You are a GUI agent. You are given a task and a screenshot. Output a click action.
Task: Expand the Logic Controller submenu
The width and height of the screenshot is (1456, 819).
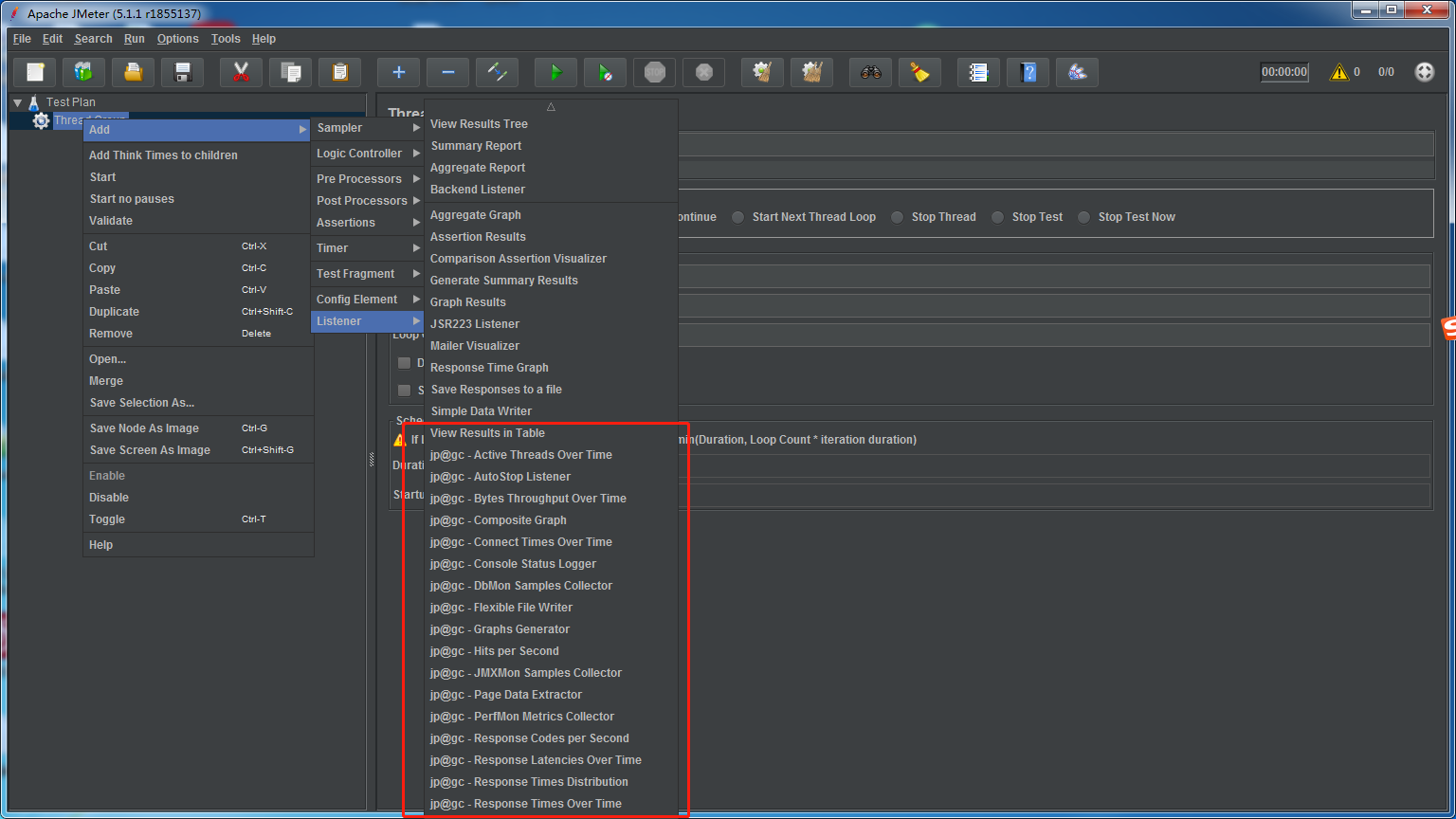pyautogui.click(x=367, y=154)
